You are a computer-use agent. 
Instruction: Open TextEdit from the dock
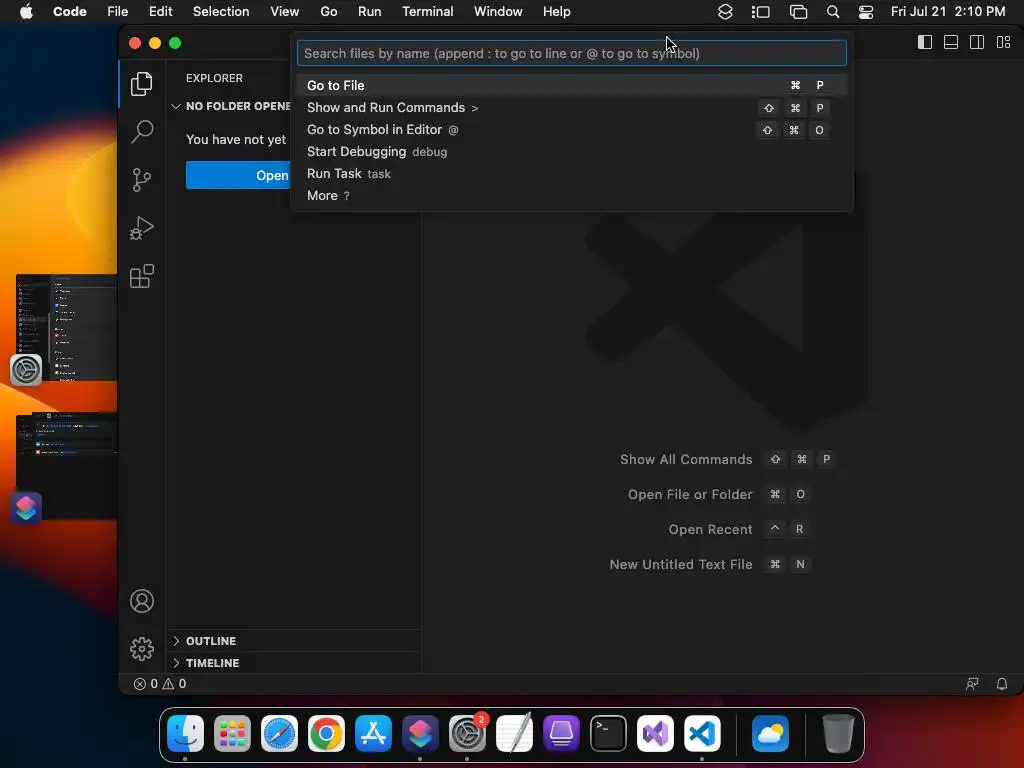(x=515, y=733)
